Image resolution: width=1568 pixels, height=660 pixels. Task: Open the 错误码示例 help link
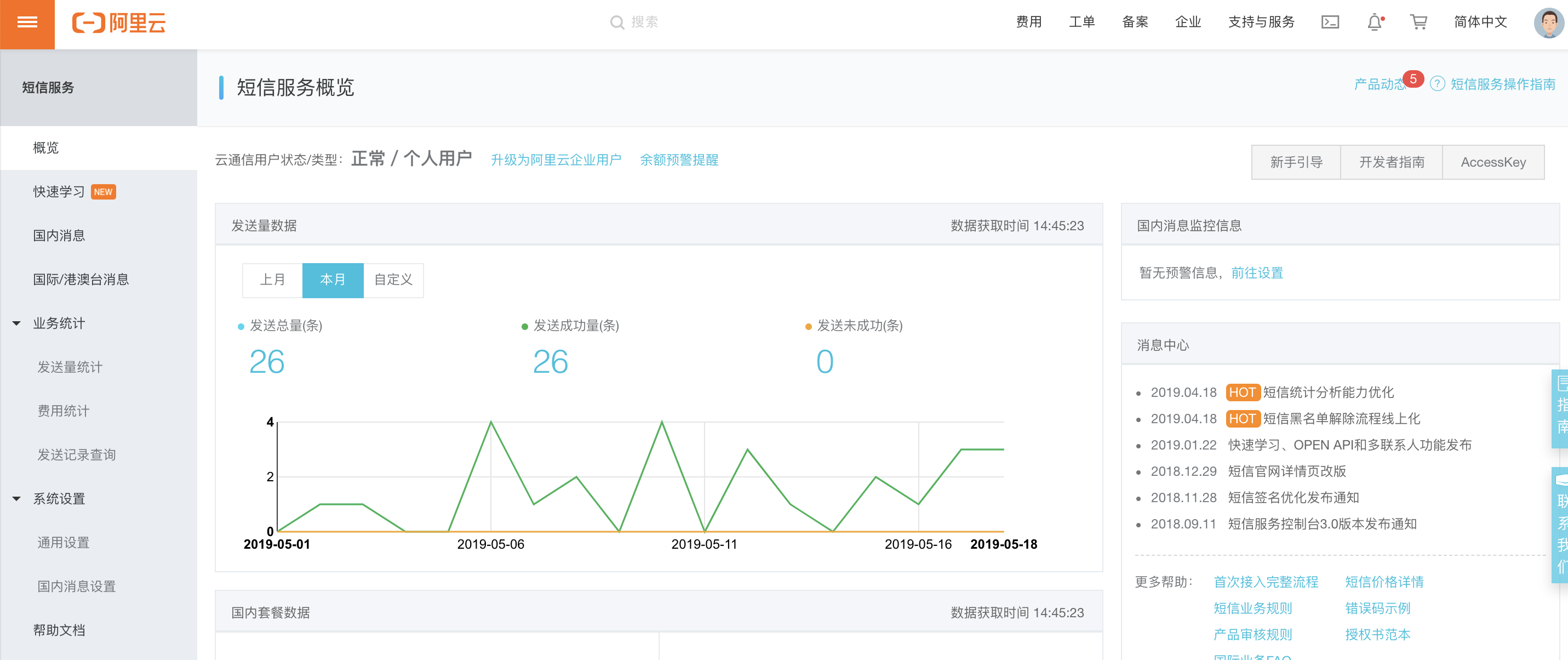[1377, 608]
